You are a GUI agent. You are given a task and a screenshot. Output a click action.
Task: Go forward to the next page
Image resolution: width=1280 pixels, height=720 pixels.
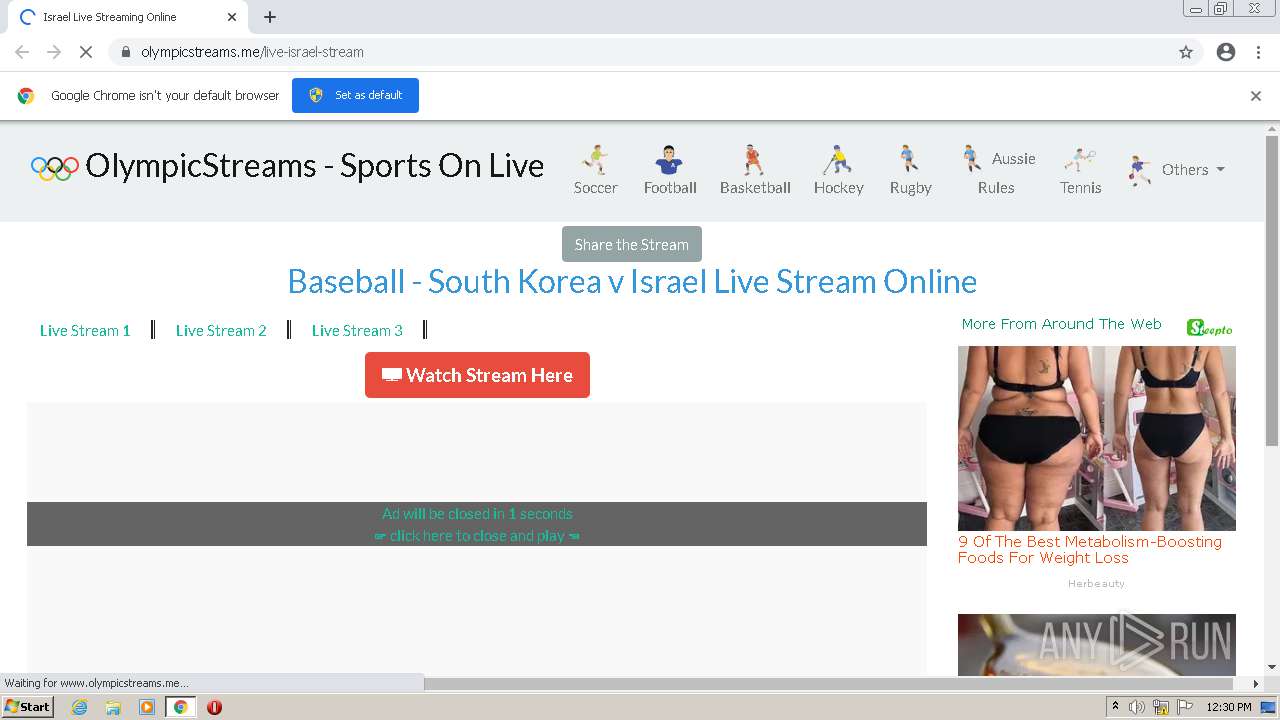click(x=54, y=52)
